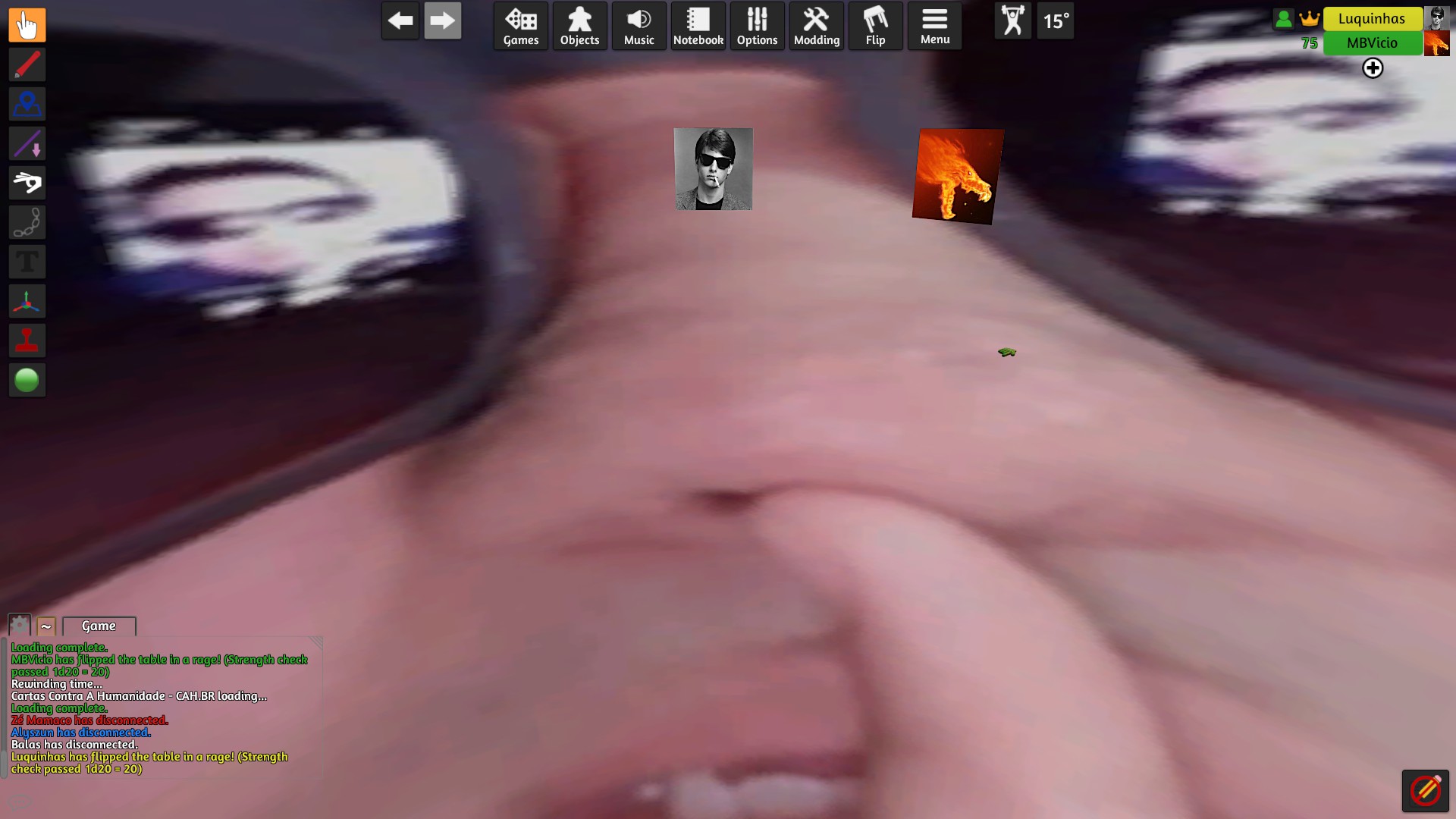The width and height of the screenshot is (1456, 819).
Task: Select the blue Zones tool
Action: pyautogui.click(x=27, y=104)
